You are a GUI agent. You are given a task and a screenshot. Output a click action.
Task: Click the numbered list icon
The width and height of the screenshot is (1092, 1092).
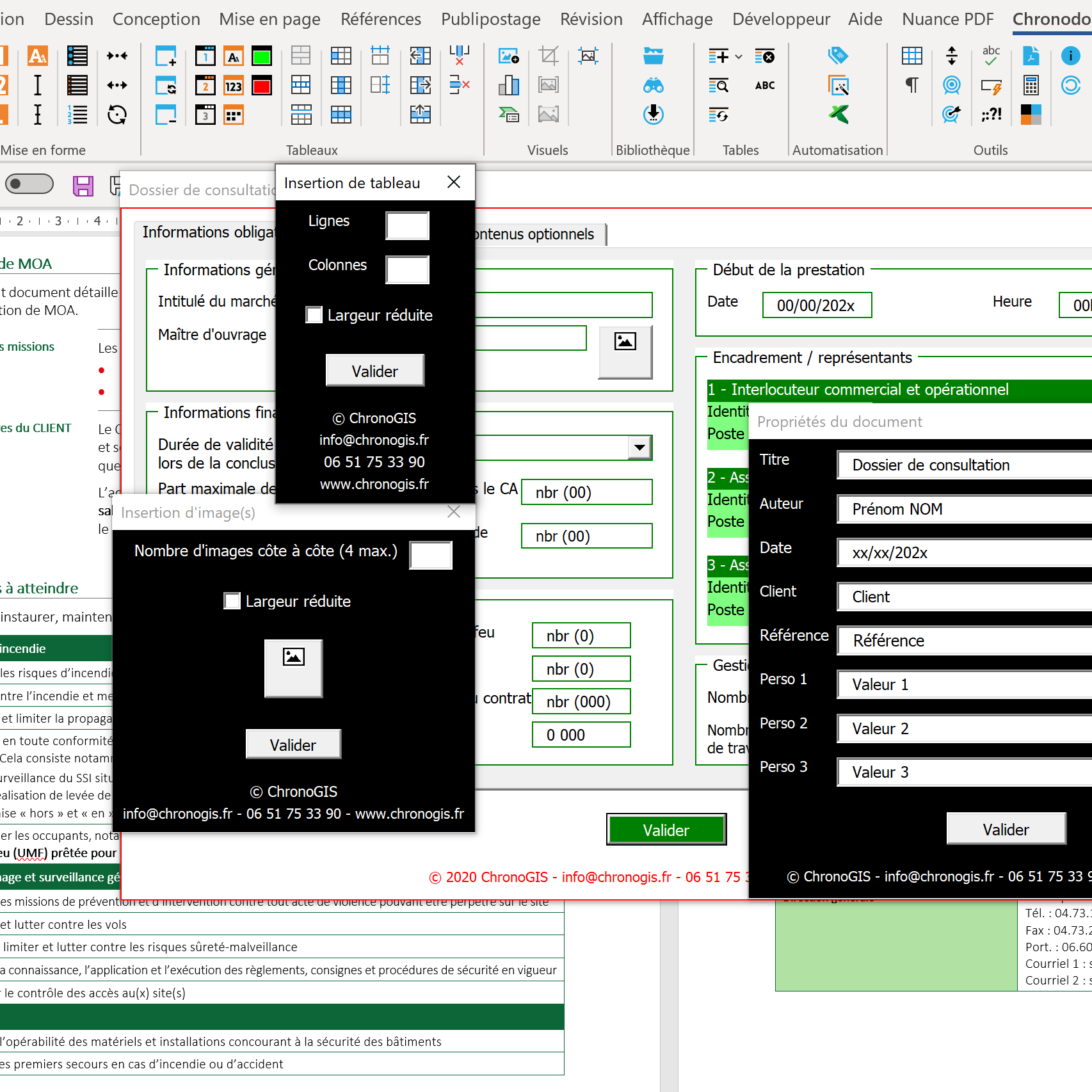click(x=77, y=115)
